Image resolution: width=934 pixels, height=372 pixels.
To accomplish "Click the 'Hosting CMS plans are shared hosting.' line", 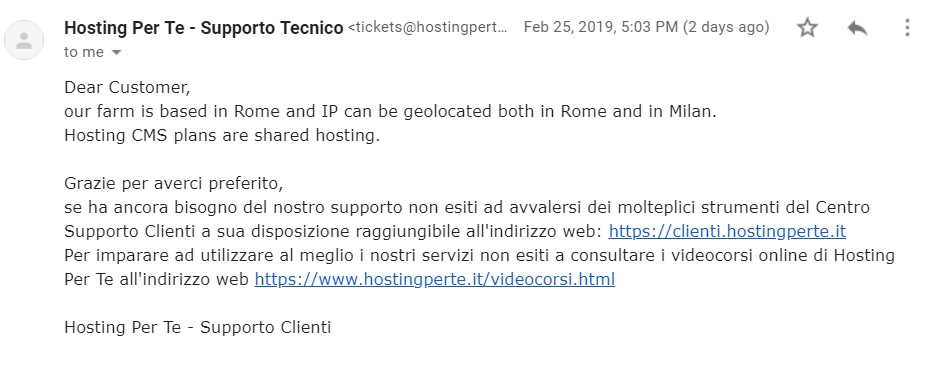I will [222, 135].
